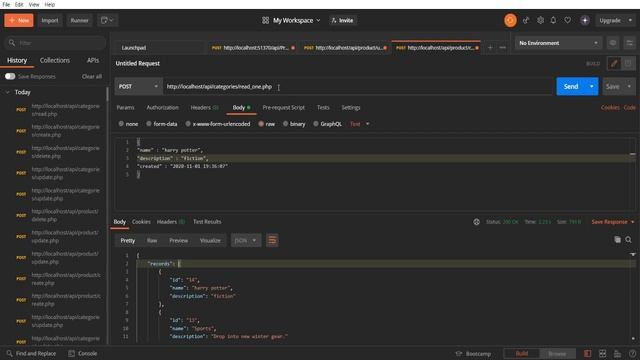
Task: Click the request URL input field
Action: 358,87
